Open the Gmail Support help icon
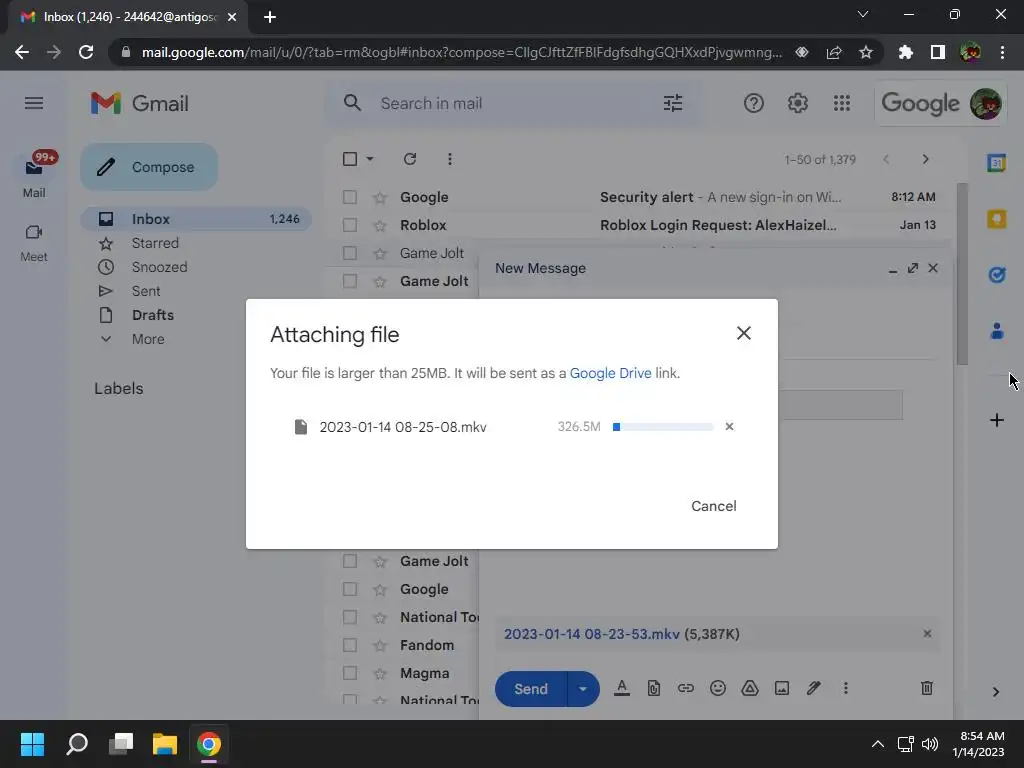Image resolution: width=1024 pixels, height=768 pixels. tap(753, 103)
